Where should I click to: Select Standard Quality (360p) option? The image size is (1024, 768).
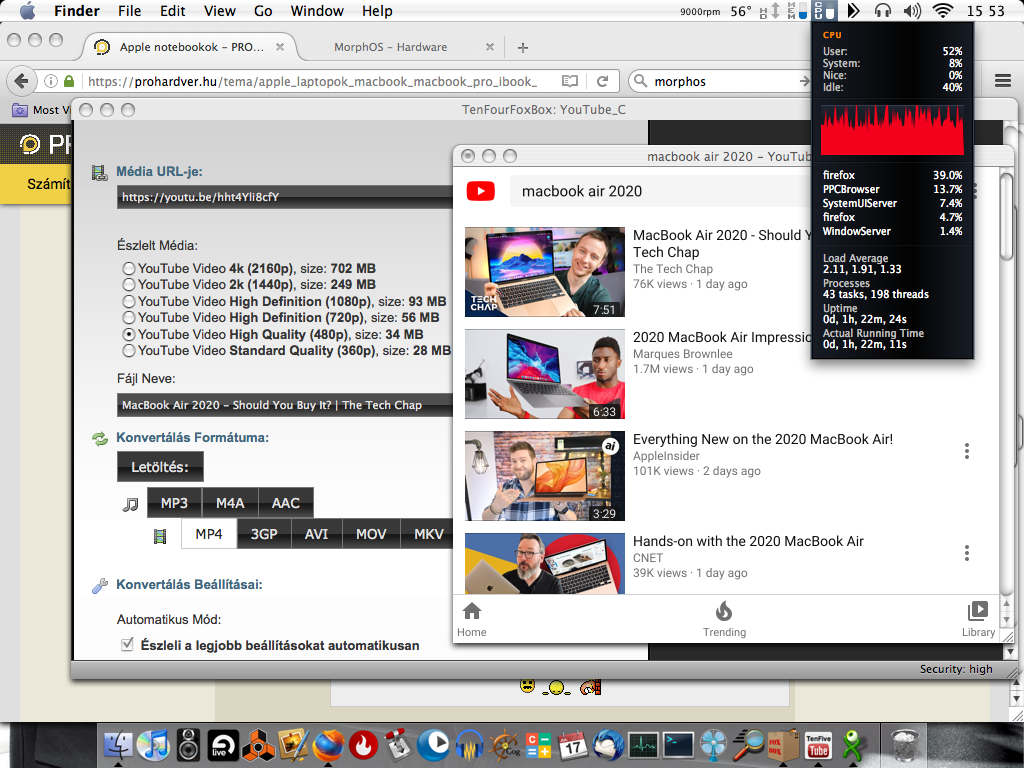129,351
